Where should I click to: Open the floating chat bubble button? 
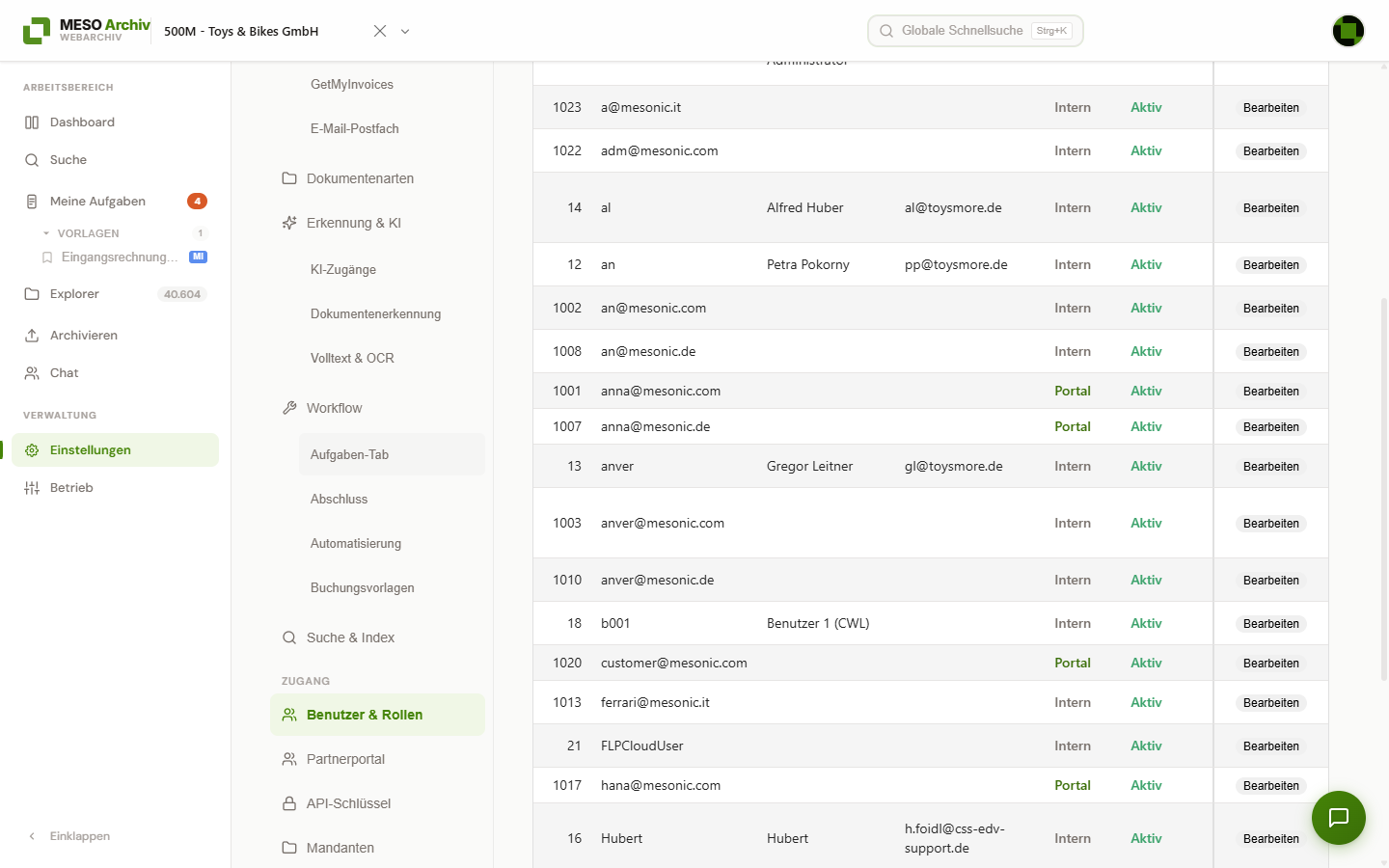[1339, 818]
